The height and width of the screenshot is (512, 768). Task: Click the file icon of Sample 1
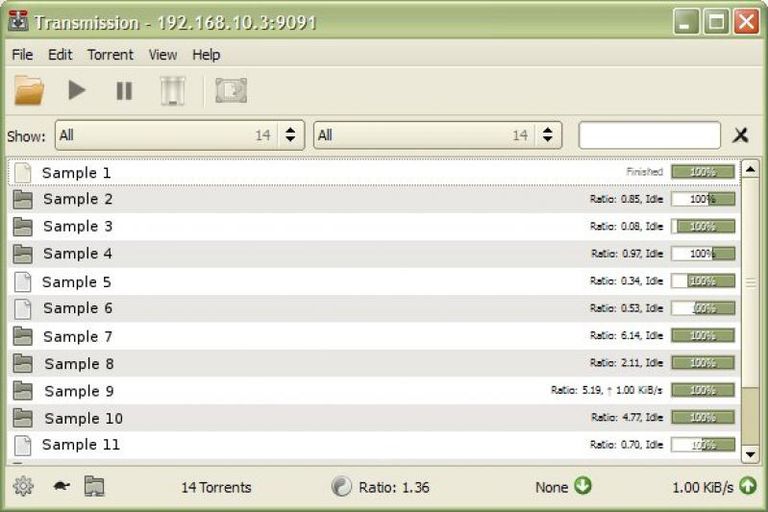tap(23, 172)
